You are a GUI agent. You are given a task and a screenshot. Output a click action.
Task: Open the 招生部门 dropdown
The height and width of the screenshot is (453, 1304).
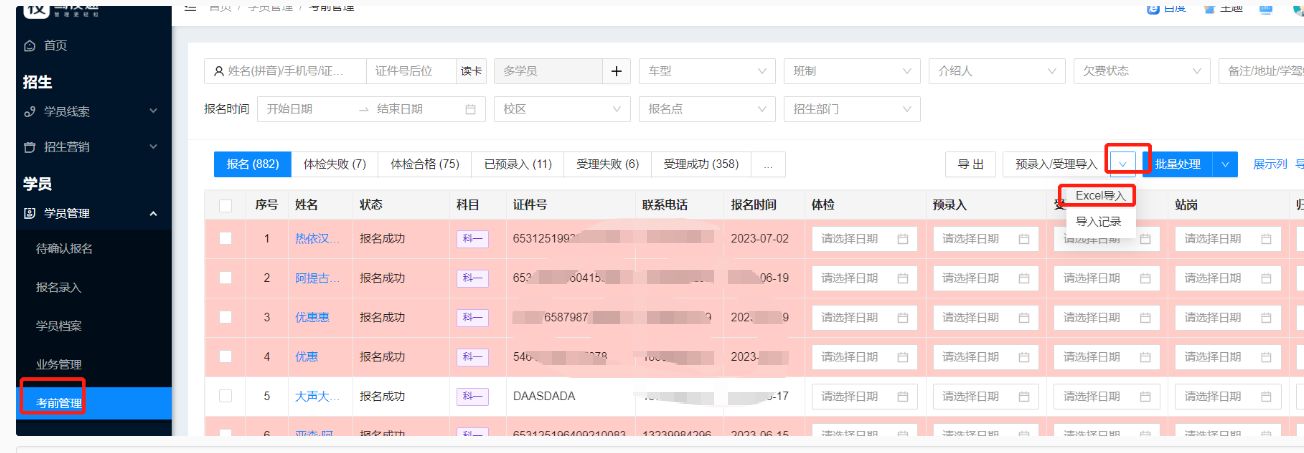pos(852,109)
